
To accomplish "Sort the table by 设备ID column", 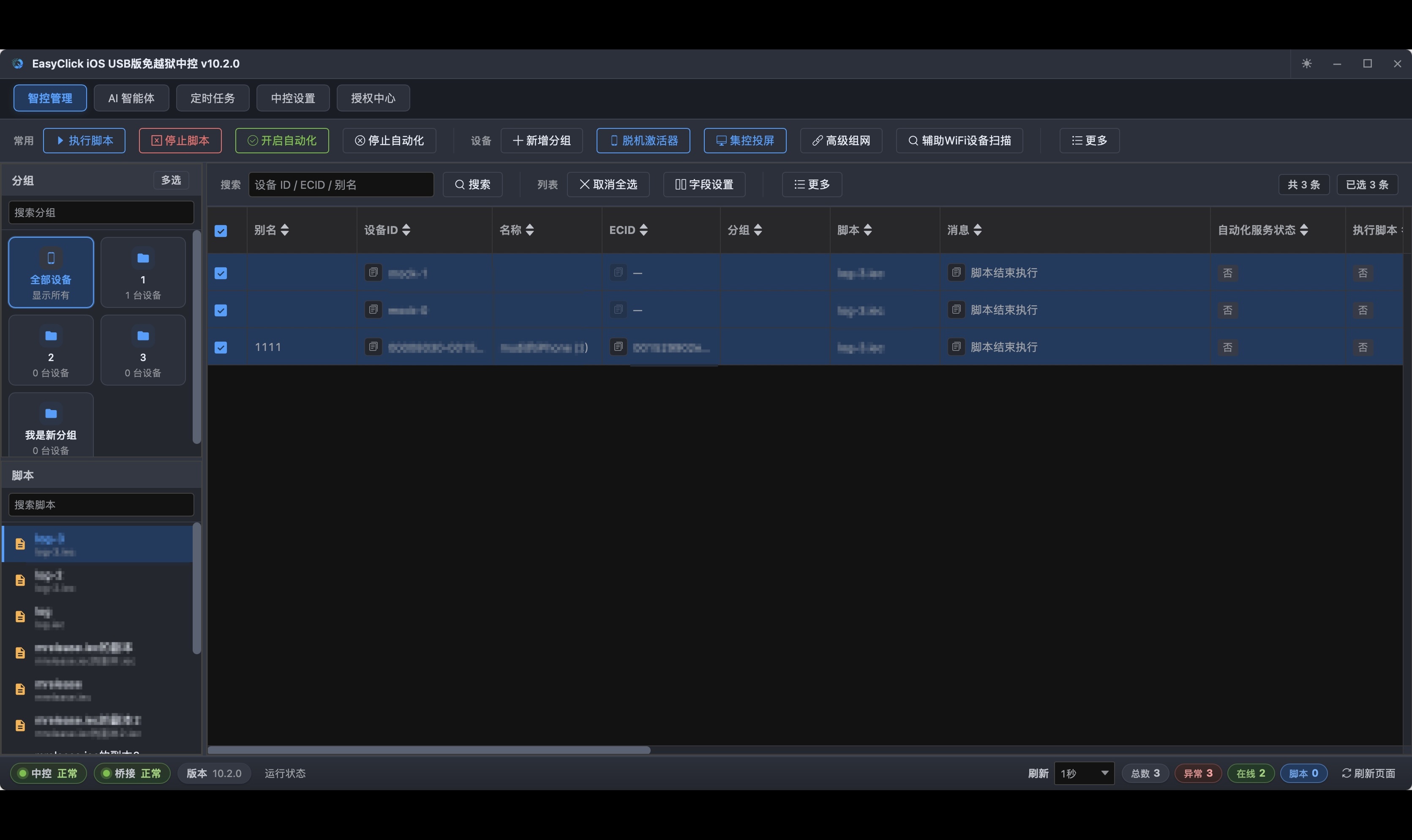I will pyautogui.click(x=406, y=230).
